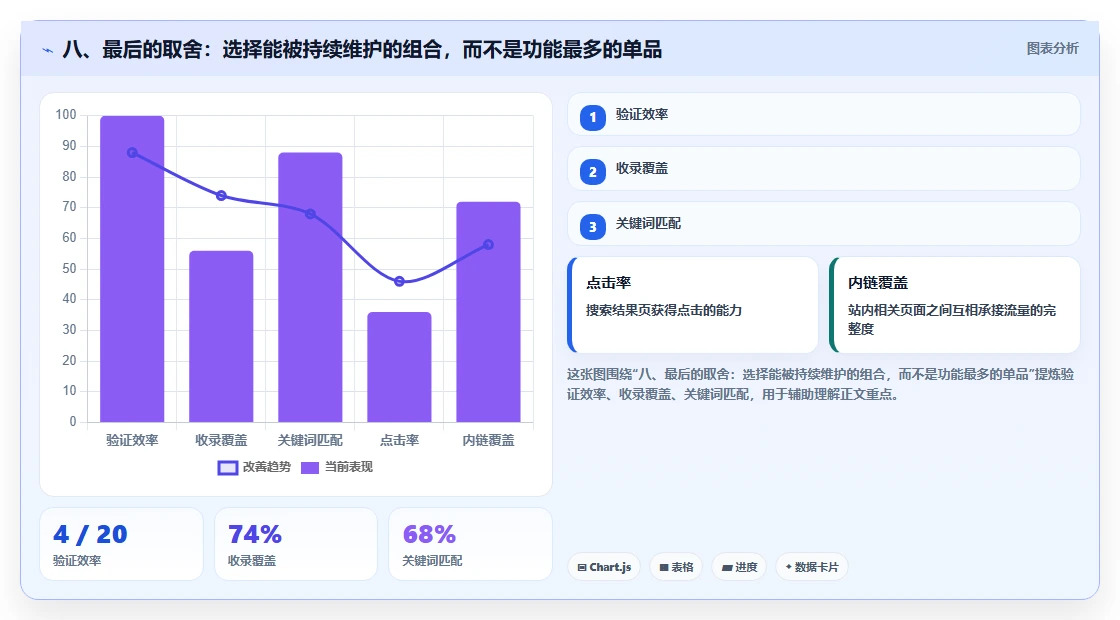Click the number 3 badge for 关键词匹配
The height and width of the screenshot is (620, 1120).
pos(592,226)
